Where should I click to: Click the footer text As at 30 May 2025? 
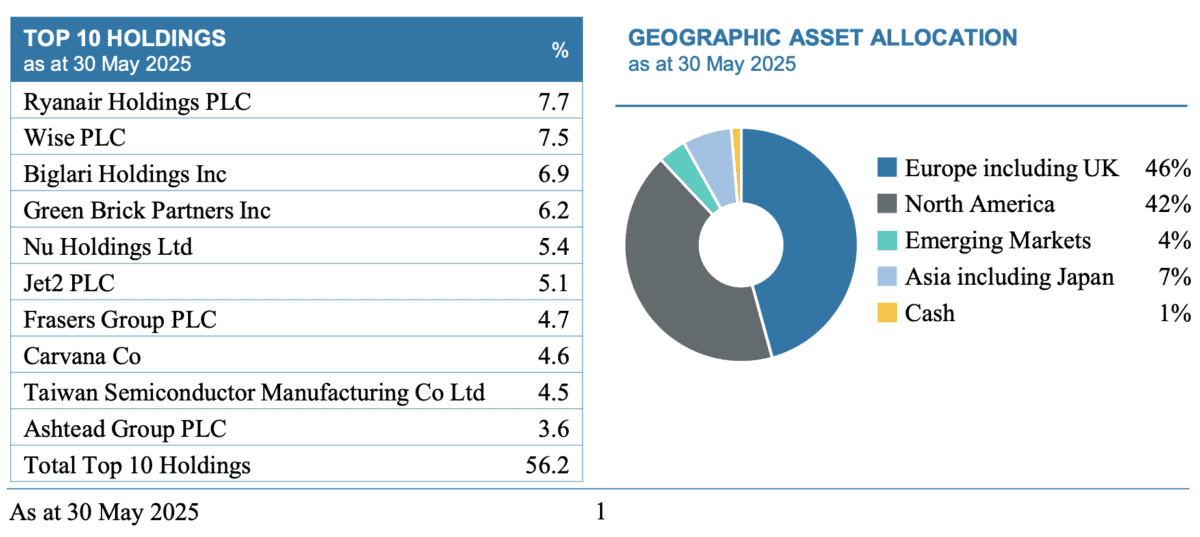click(104, 513)
